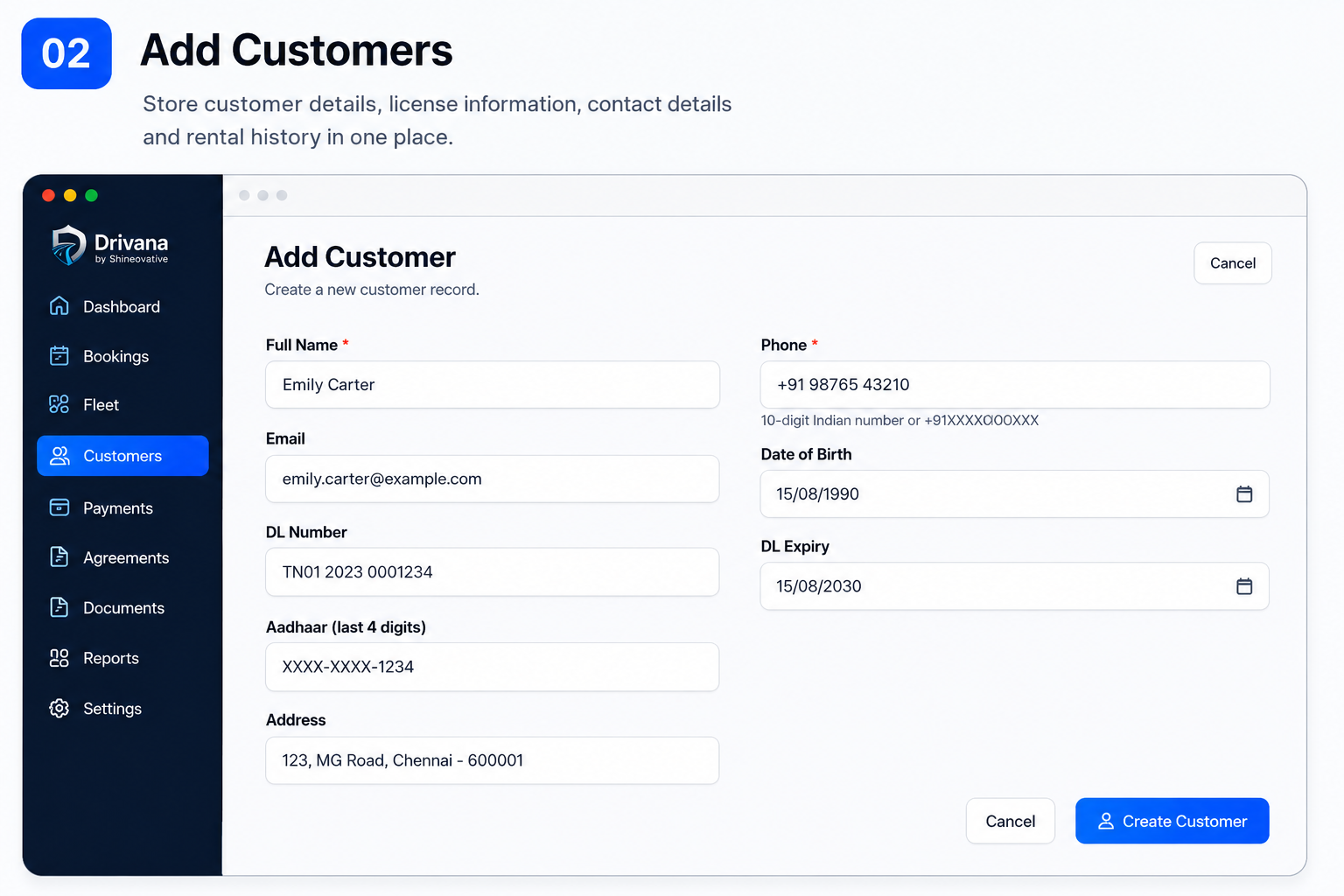Click the Payments card icon
This screenshot has height=896, width=1344.
point(59,507)
